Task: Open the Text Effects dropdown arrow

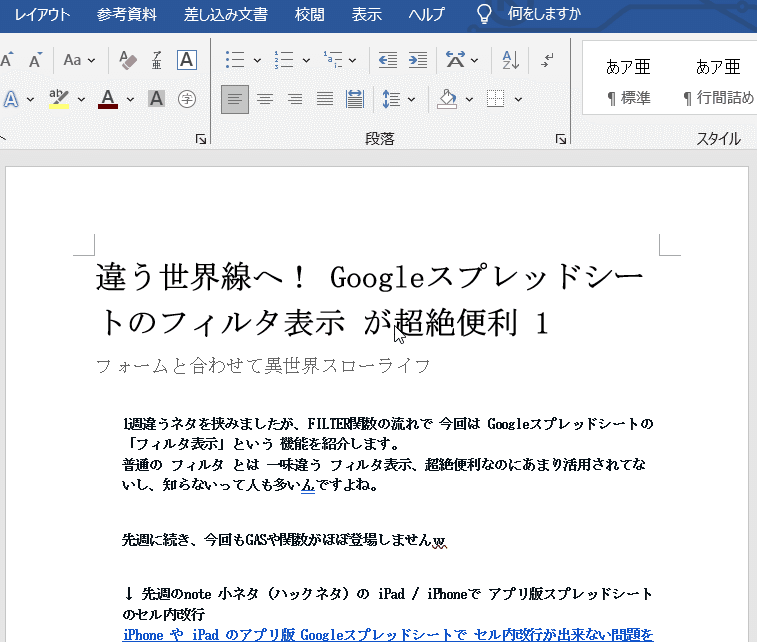Action: point(30,99)
